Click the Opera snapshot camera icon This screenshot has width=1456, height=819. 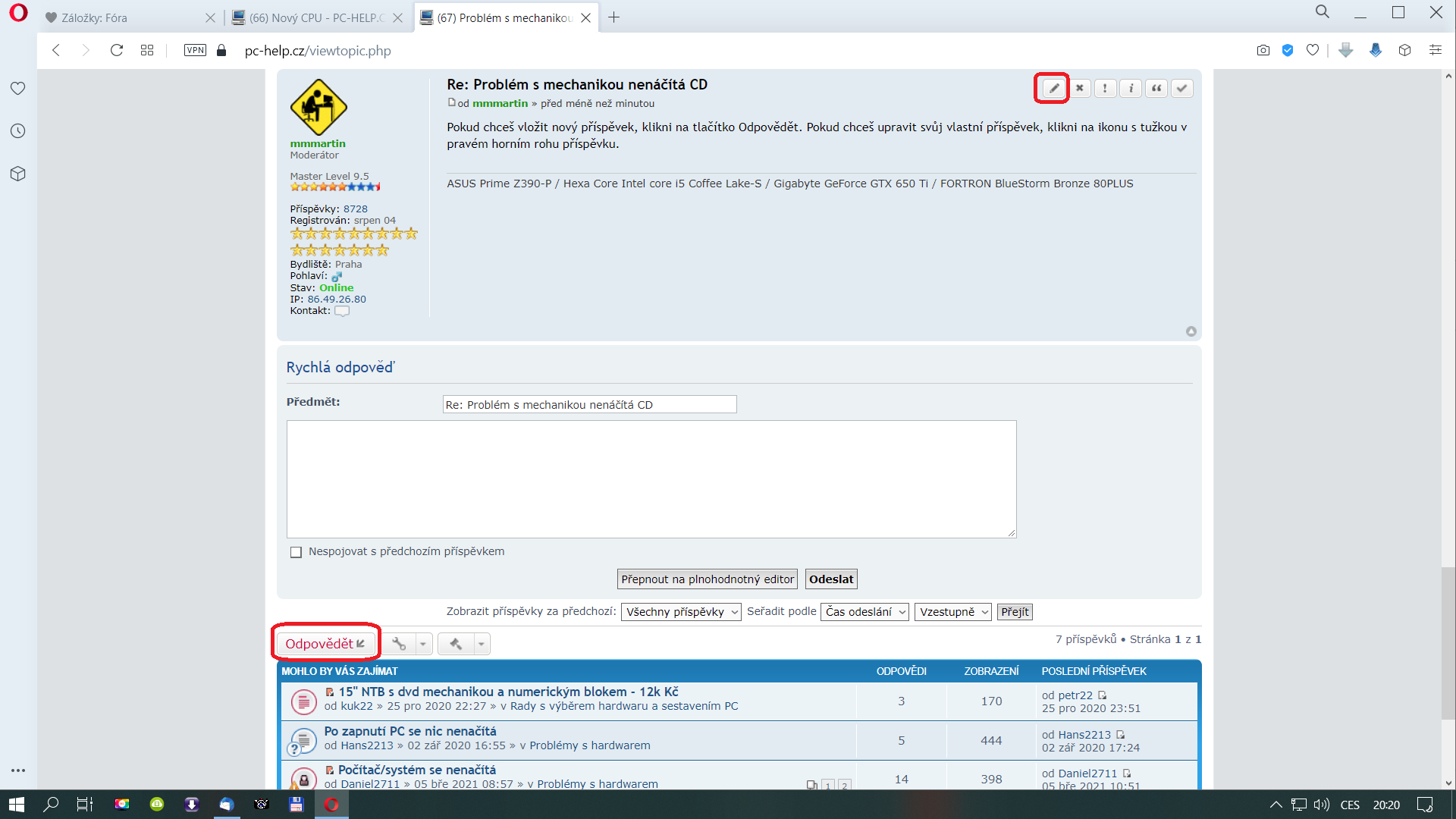click(1263, 50)
